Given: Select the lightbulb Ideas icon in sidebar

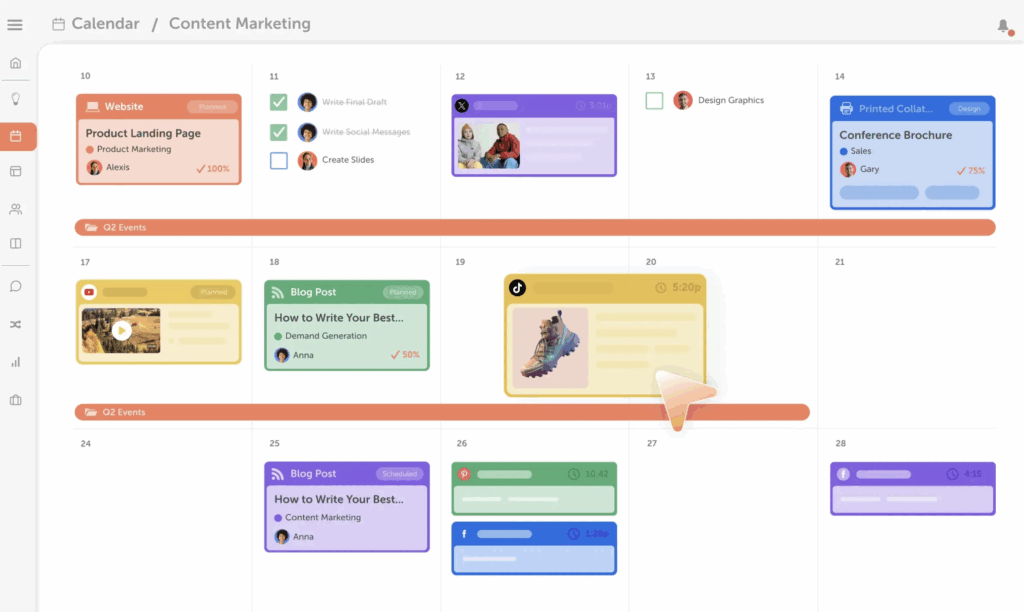Looking at the screenshot, I should pyautogui.click(x=15, y=99).
